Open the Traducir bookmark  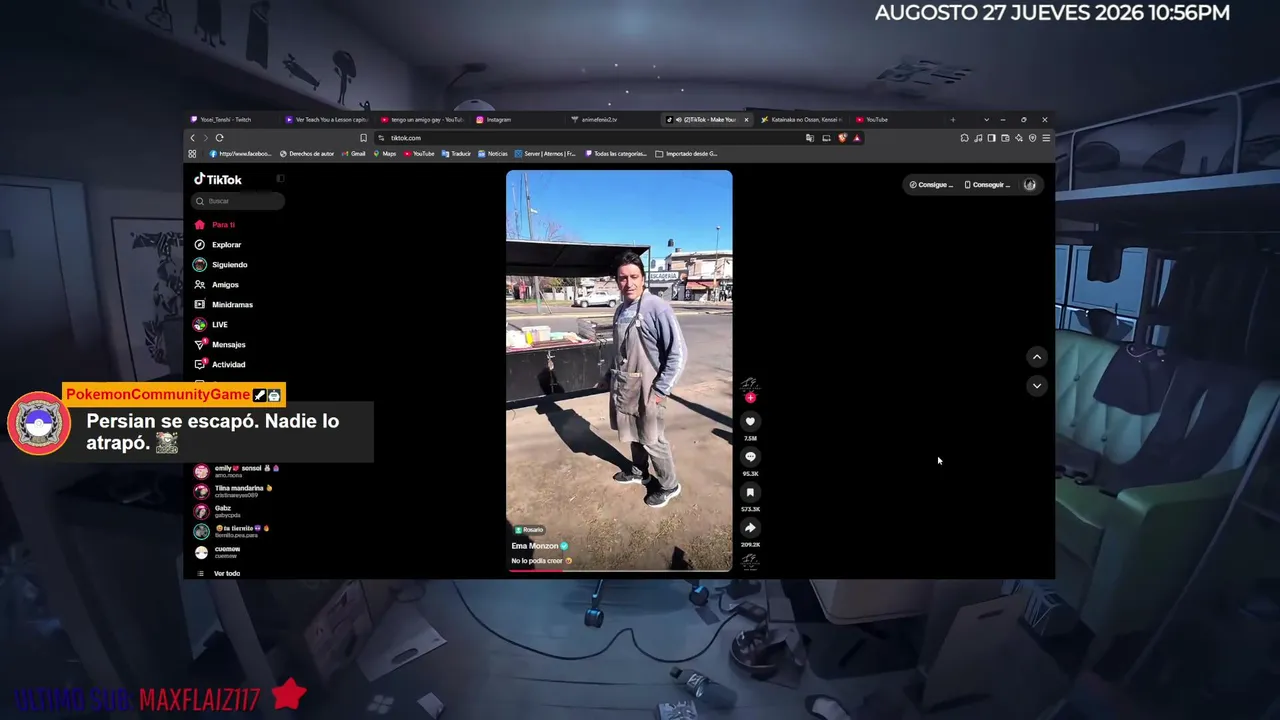click(x=456, y=154)
